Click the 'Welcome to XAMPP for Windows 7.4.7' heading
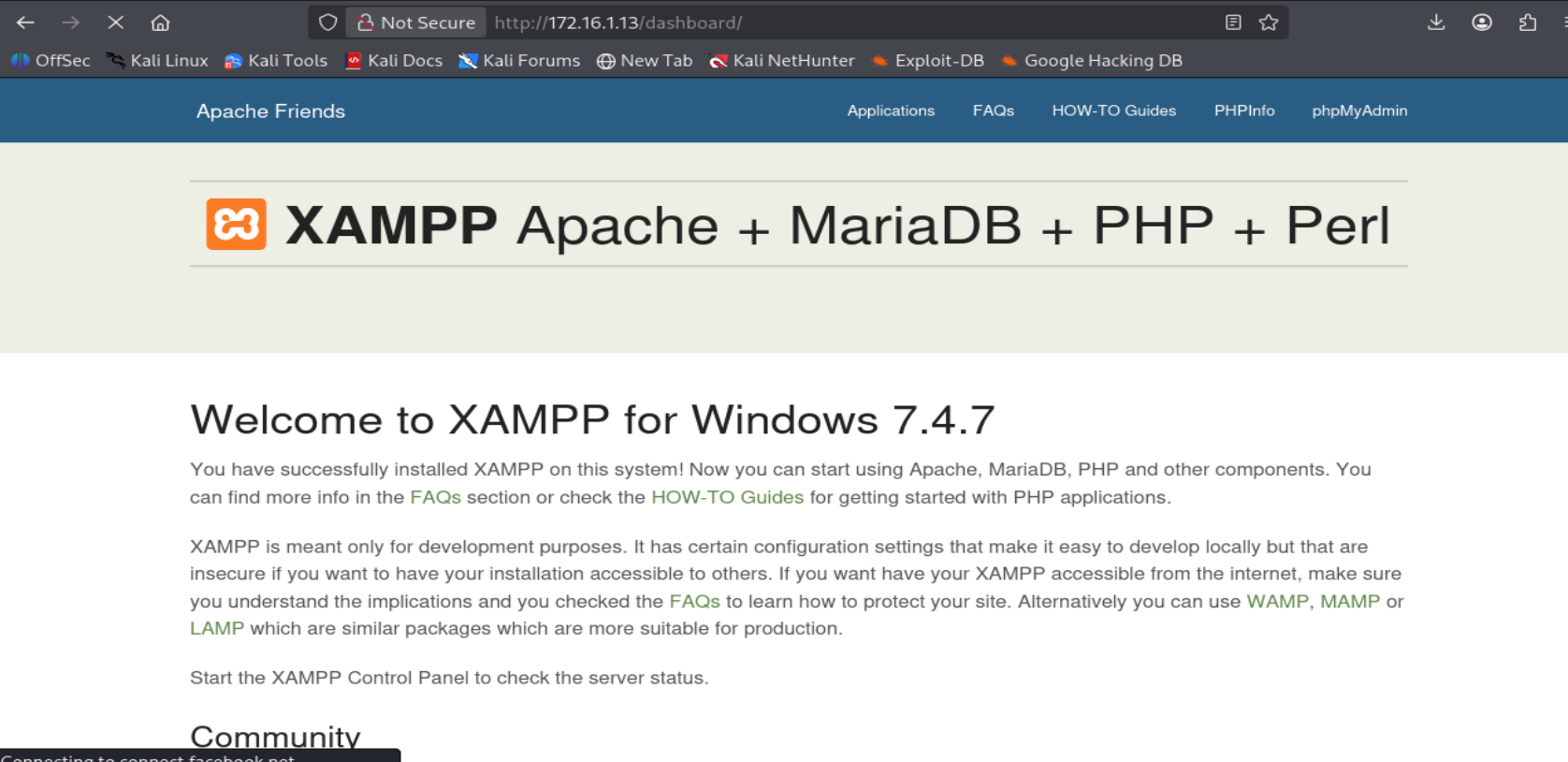 coord(592,419)
